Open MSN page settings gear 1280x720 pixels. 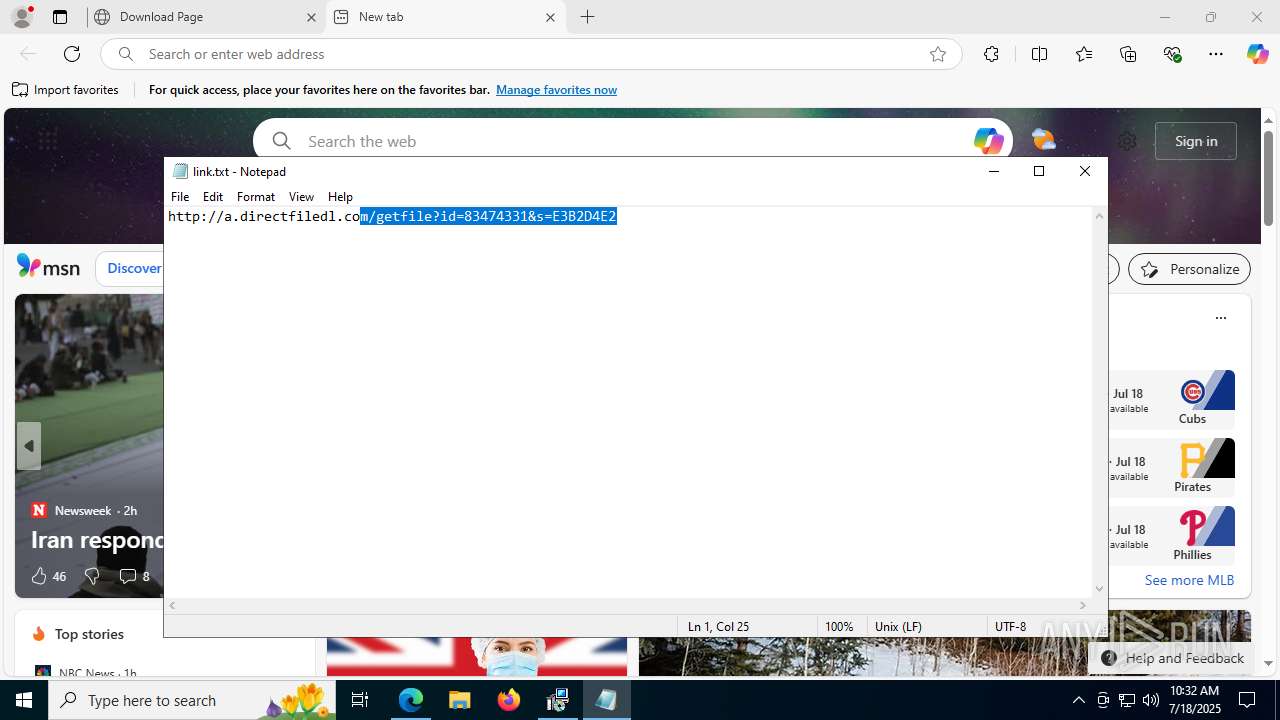1127,141
